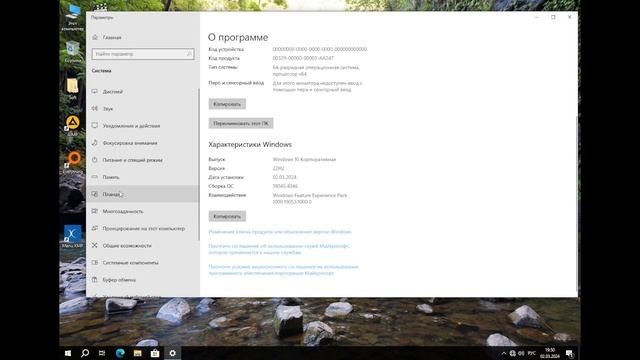Select Проецирование на этот компьютер icon
Viewport: 640px width, 360px height.
95,229
